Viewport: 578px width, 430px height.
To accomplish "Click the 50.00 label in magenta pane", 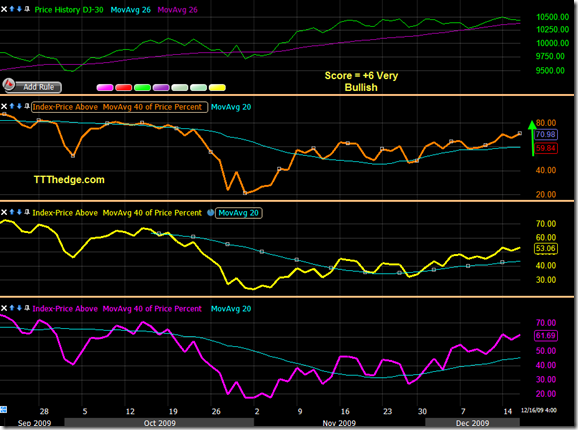I will point(546,351).
